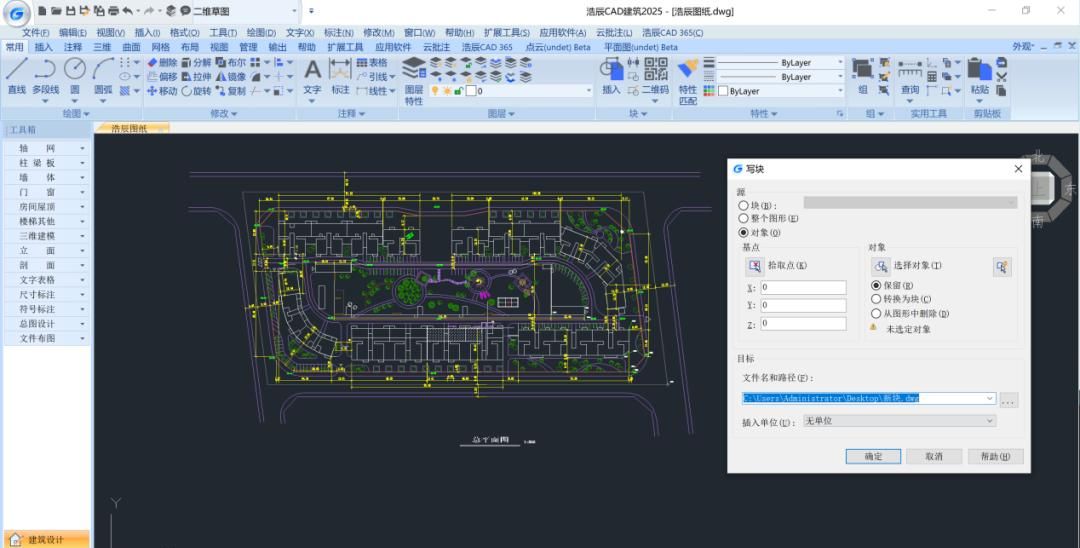Switch to the 注释 ribbon tab
Image resolution: width=1080 pixels, height=548 pixels.
tap(73, 47)
